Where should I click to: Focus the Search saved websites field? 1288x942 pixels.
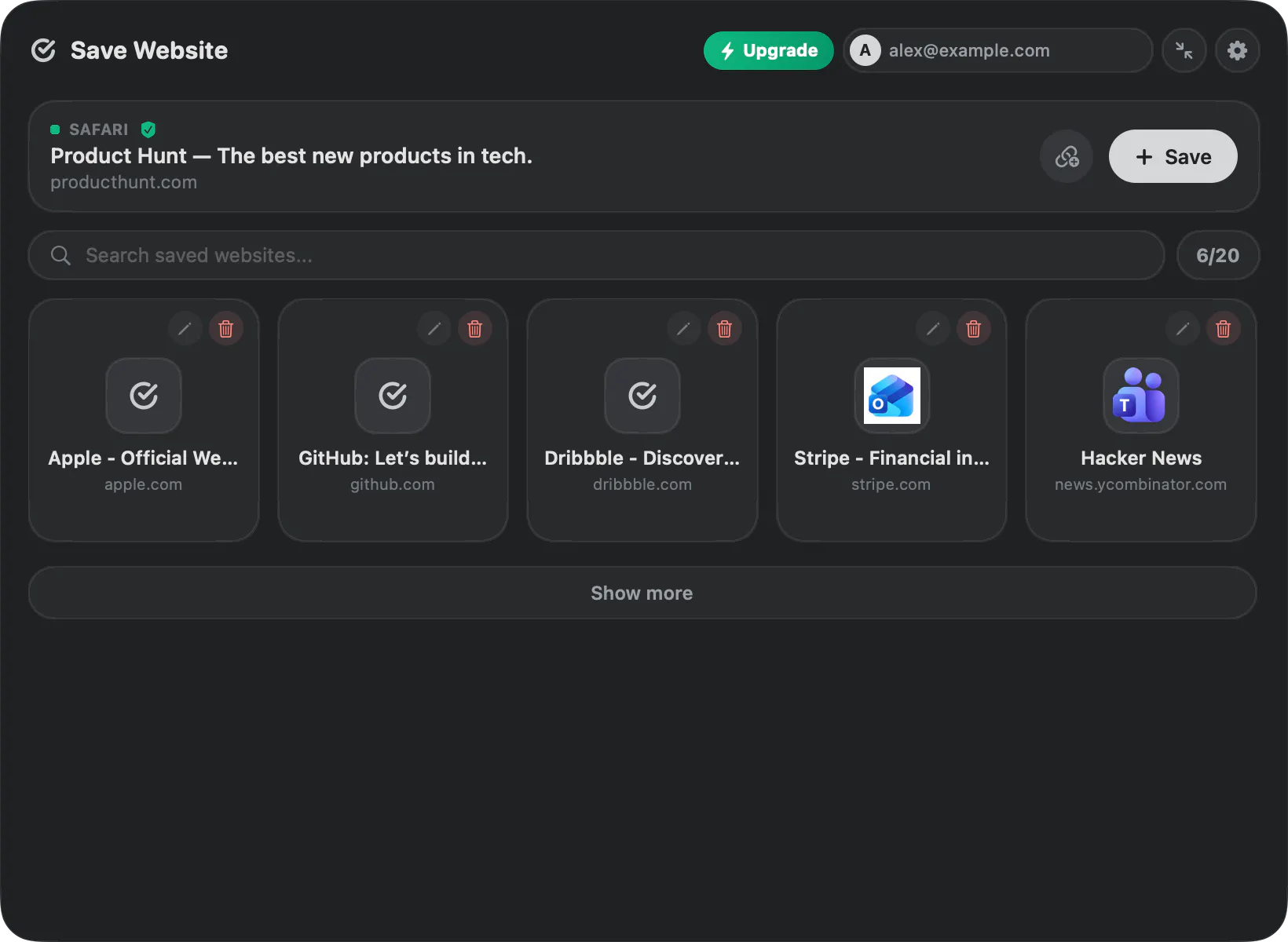(596, 255)
